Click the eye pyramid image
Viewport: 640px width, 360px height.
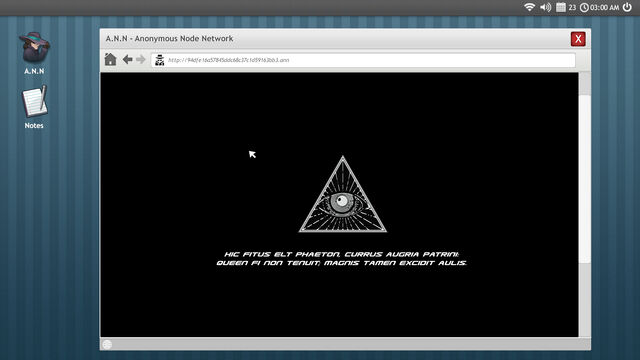tap(343, 195)
